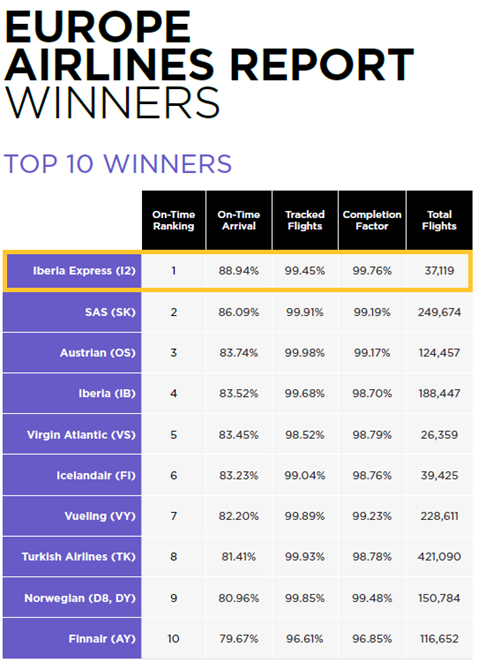478x662 pixels.
Task: Select the 421,090 total flights cell
Action: (x=440, y=556)
